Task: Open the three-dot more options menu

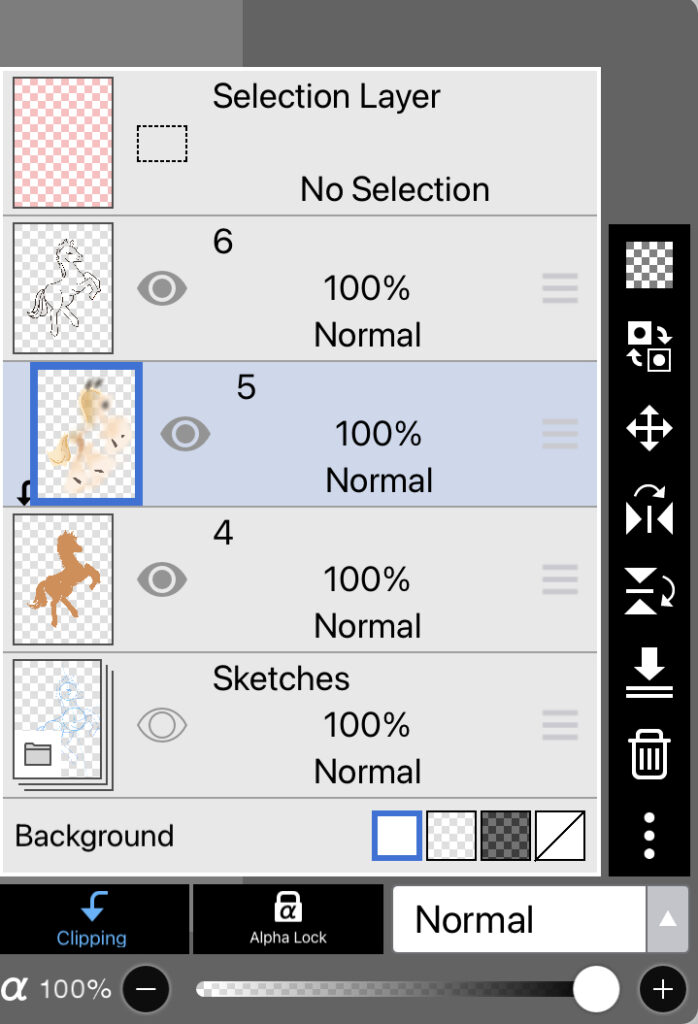Action: [649, 835]
